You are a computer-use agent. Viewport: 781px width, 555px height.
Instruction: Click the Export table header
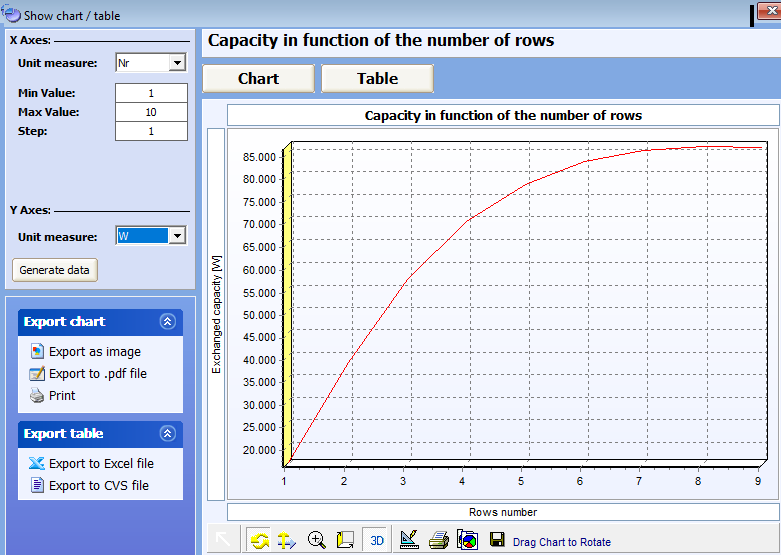[x=100, y=434]
